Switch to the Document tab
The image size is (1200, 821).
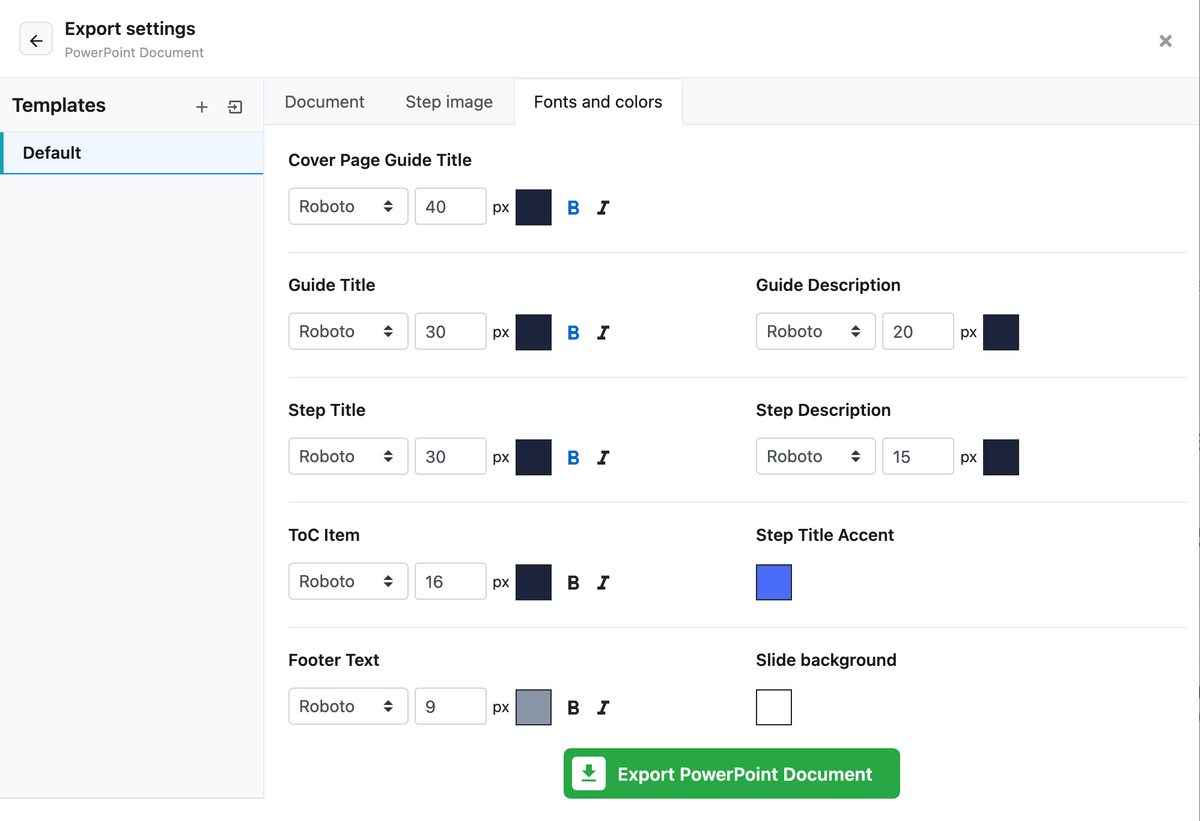(324, 102)
